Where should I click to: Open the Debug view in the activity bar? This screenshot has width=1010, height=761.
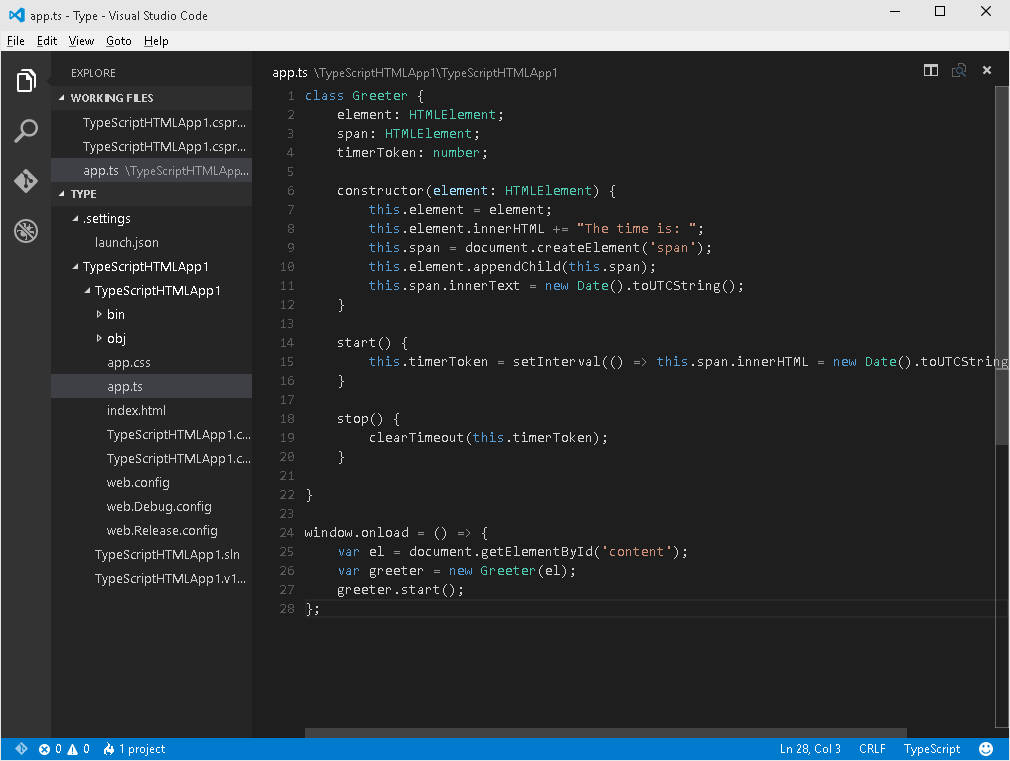(26, 231)
